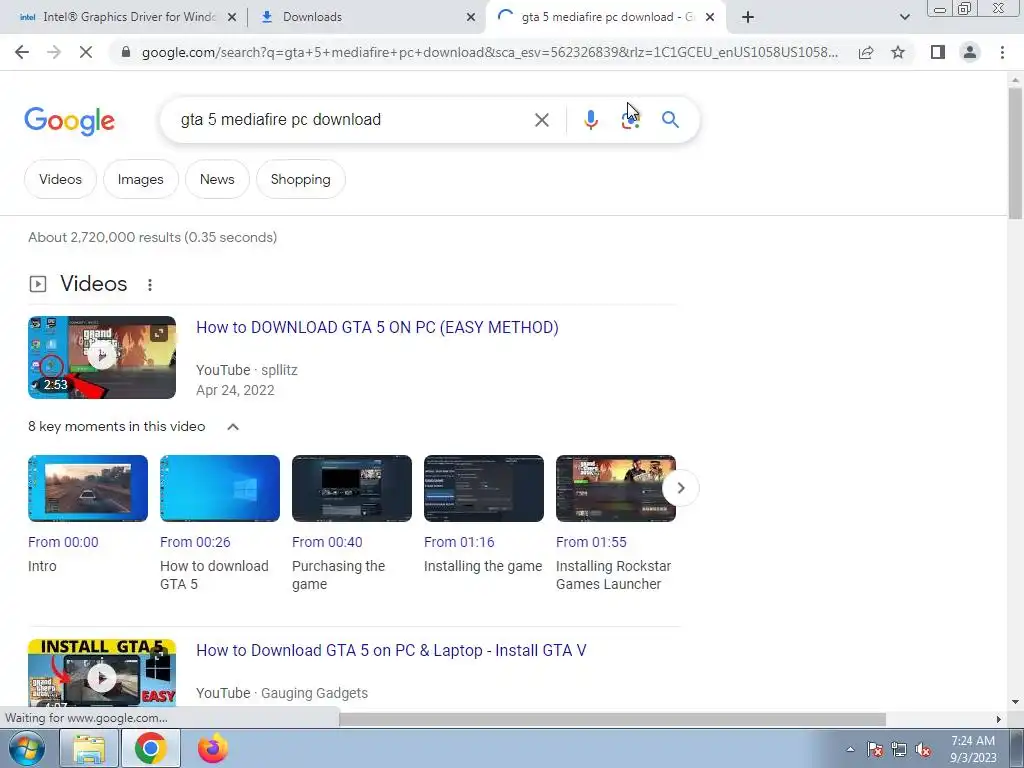Screen dimensions: 1024x768
Task: Click the Action Center flag tray icon
Action: click(875, 749)
